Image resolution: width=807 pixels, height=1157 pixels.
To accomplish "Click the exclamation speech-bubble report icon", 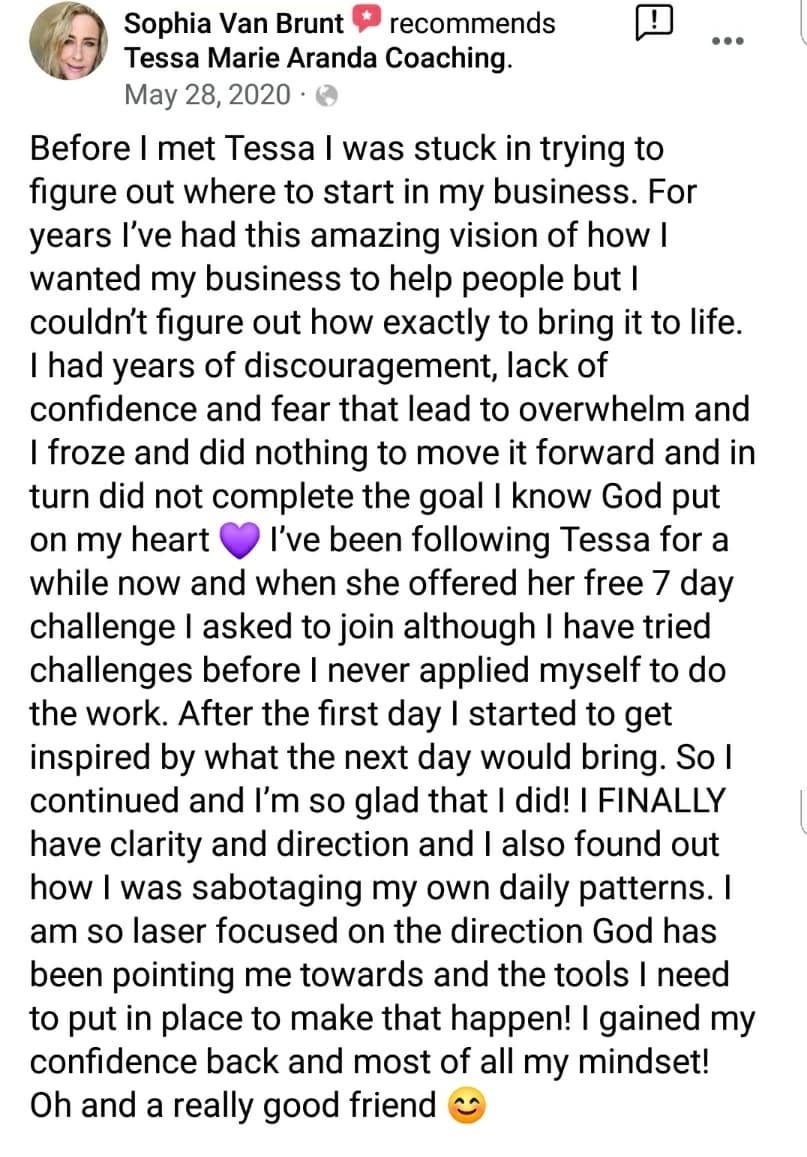I will point(653,24).
